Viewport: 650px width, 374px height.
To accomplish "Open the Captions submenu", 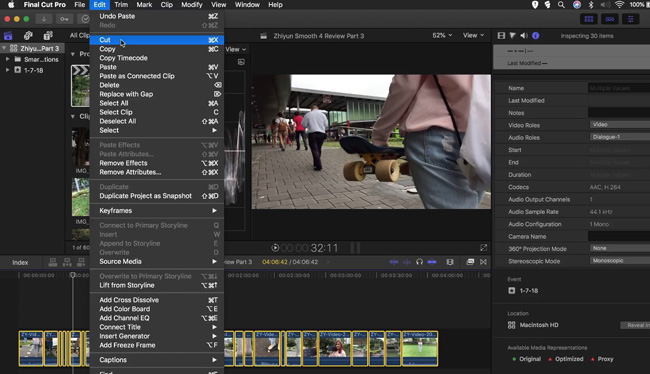I will pos(157,360).
